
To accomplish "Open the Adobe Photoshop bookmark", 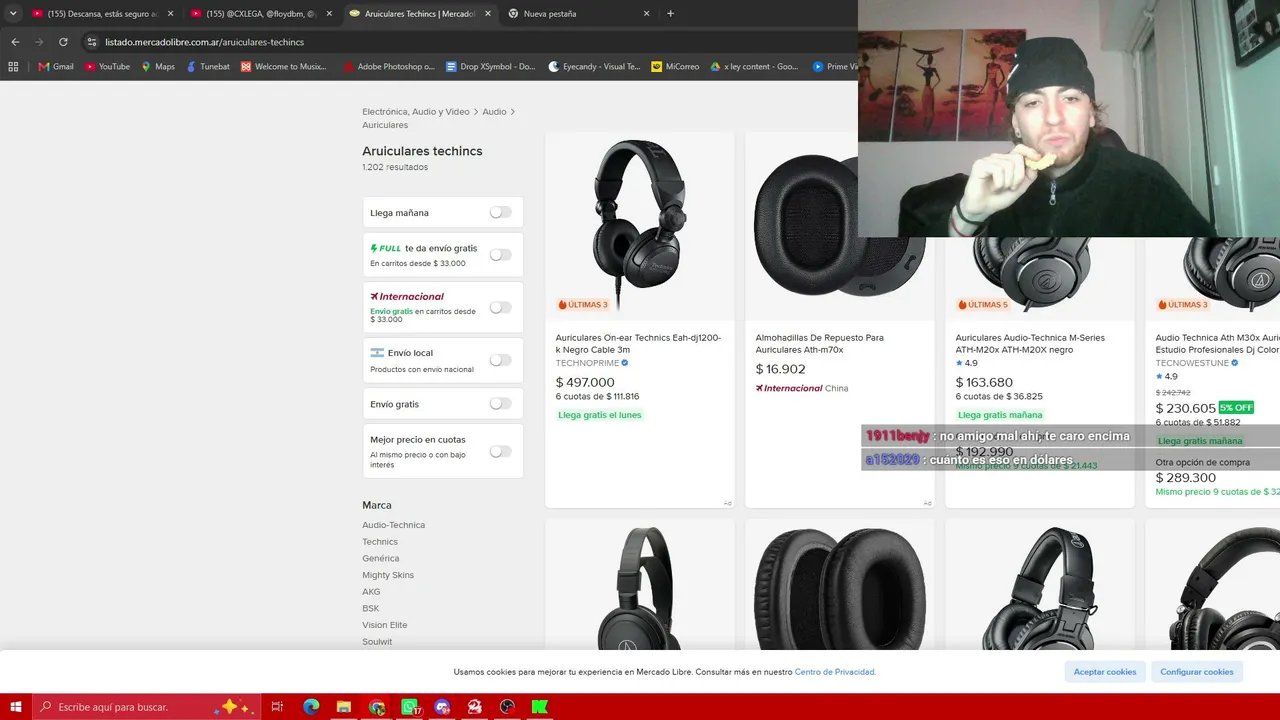I will pos(389,67).
